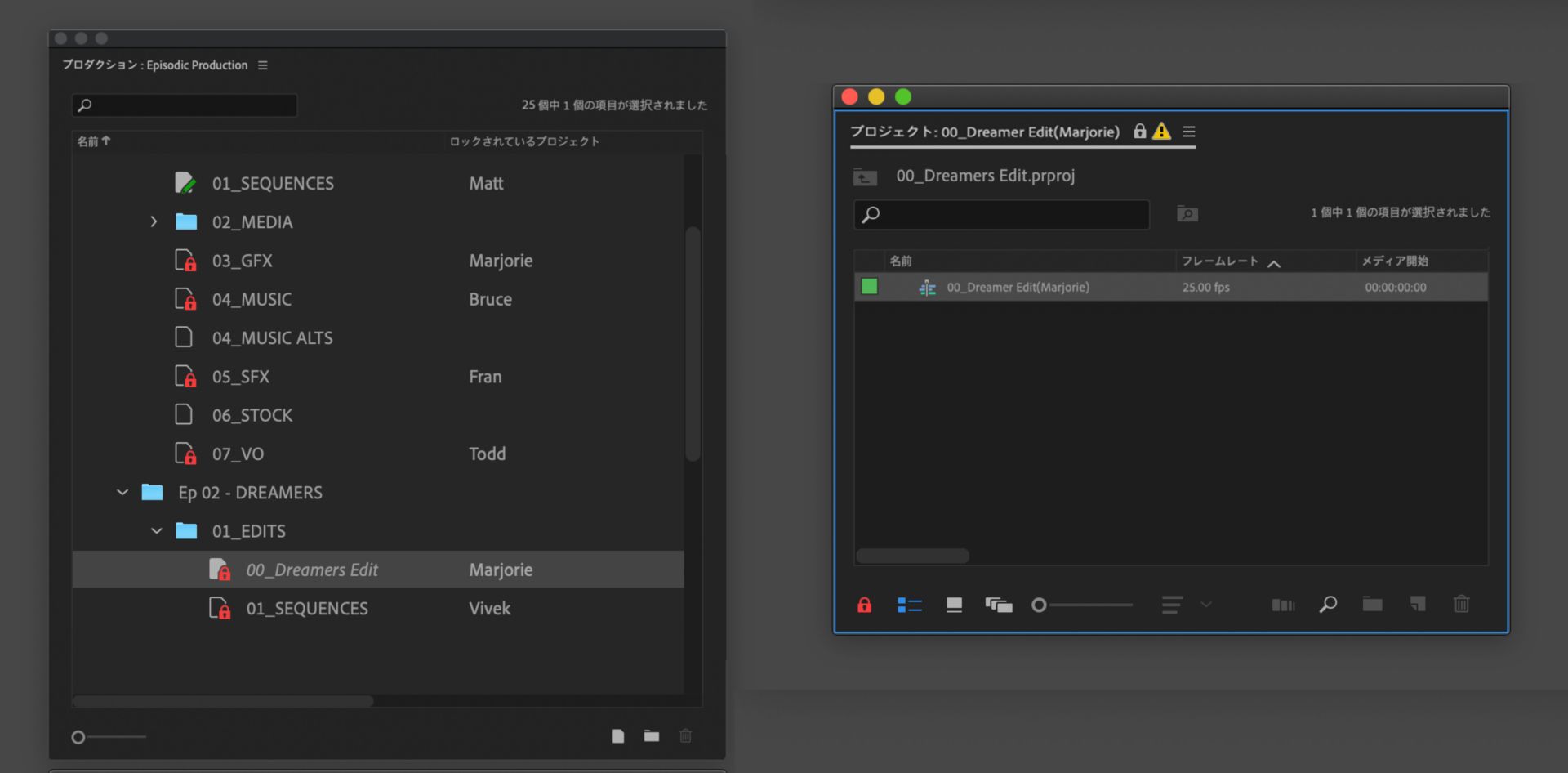Select the Project: 00_Dreamer Edit(Marjorie) tab
The image size is (1568, 773).
pos(985,132)
